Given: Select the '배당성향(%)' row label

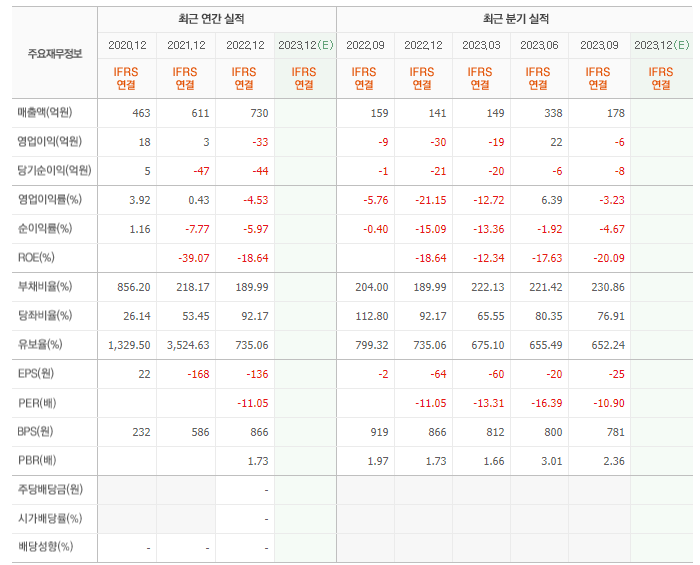Looking at the screenshot, I should [45, 547].
